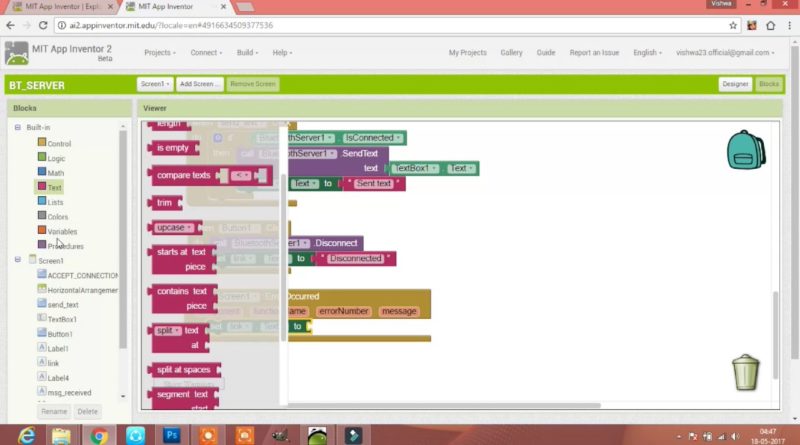The image size is (800, 445).
Task: Pick the 'is empty' text block
Action: pyautogui.click(x=172, y=148)
